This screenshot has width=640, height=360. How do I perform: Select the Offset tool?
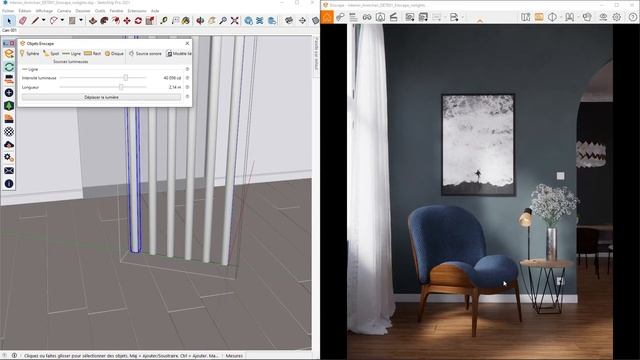(104, 20)
